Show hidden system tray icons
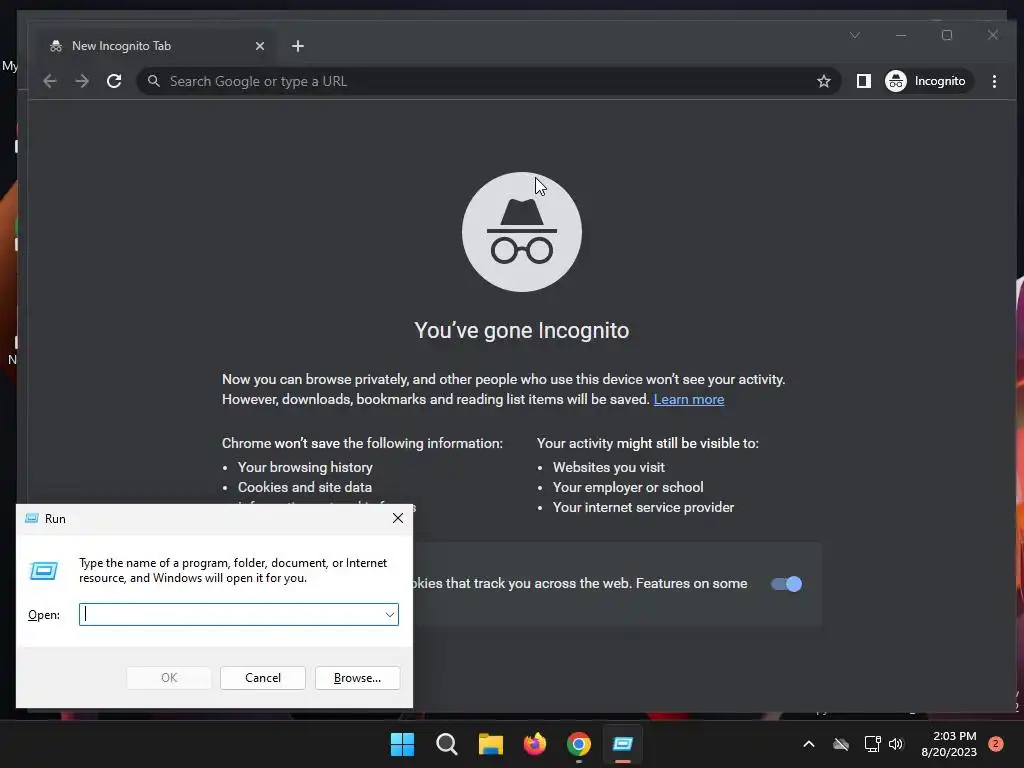This screenshot has width=1024, height=768. (x=808, y=744)
